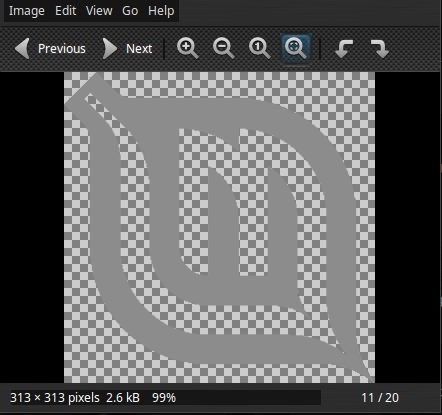This screenshot has width=442, height=415.
Task: Go to the Next image
Action: (127, 49)
